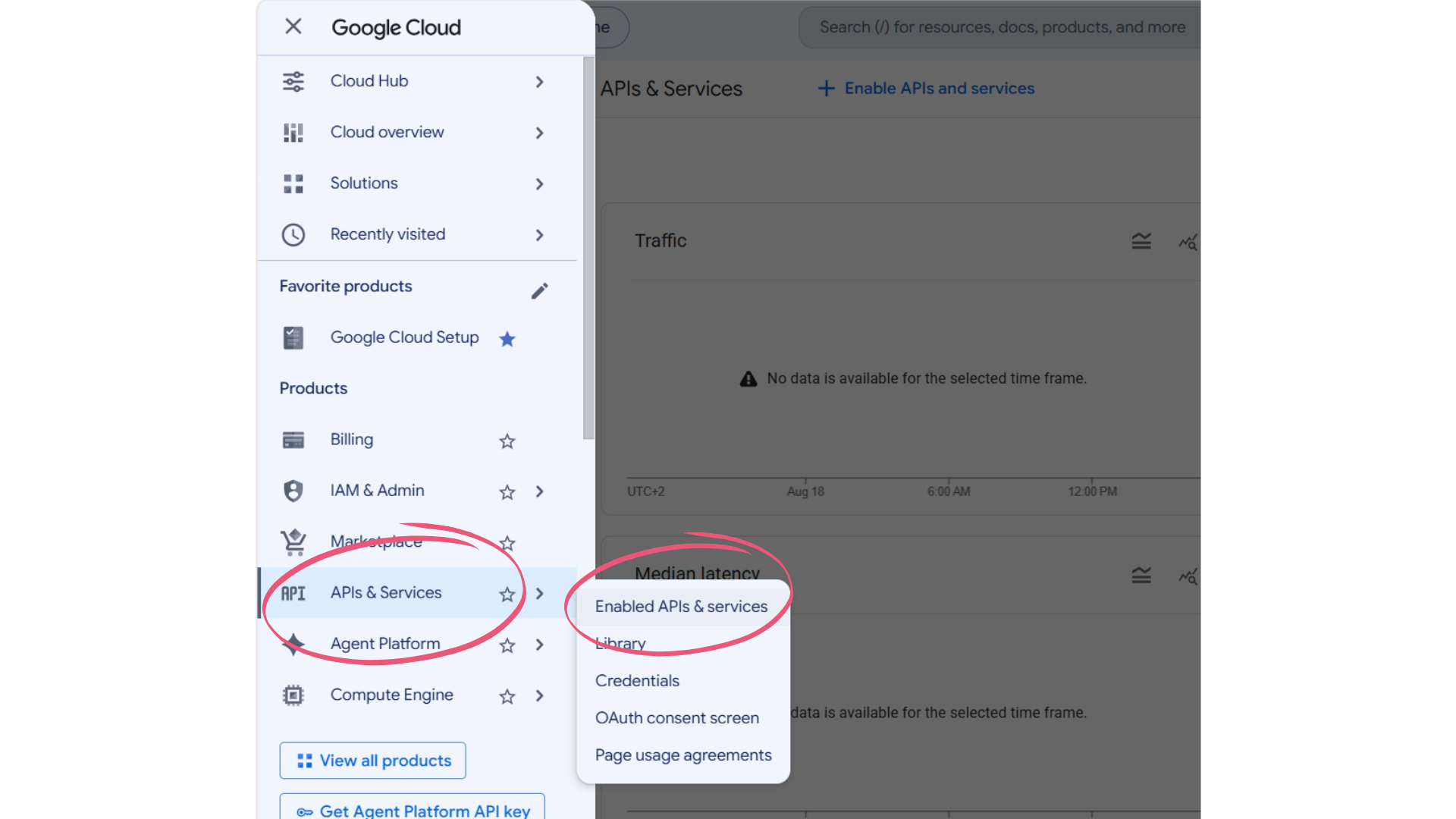Click Enable APIs and services link
1456x819 pixels.
(927, 89)
